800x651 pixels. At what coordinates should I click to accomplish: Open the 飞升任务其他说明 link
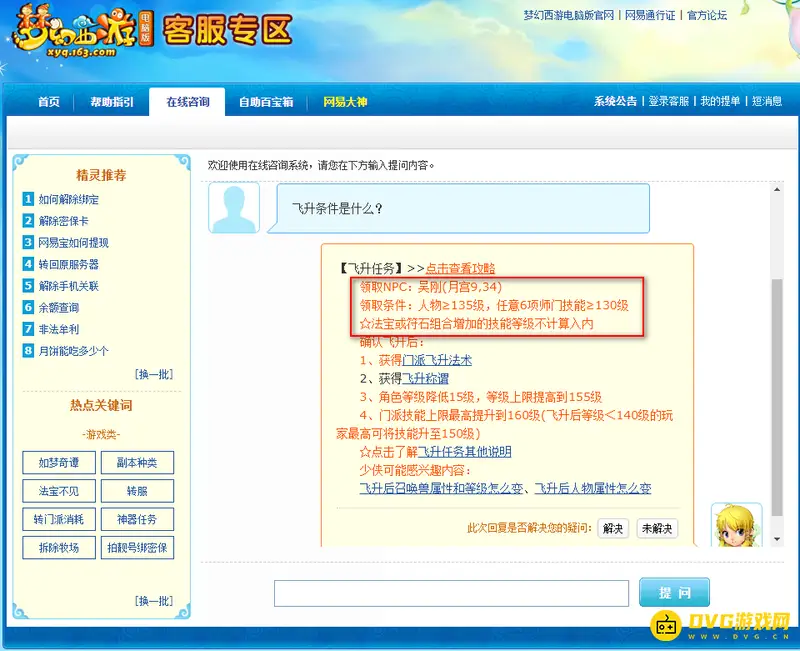[x=464, y=452]
